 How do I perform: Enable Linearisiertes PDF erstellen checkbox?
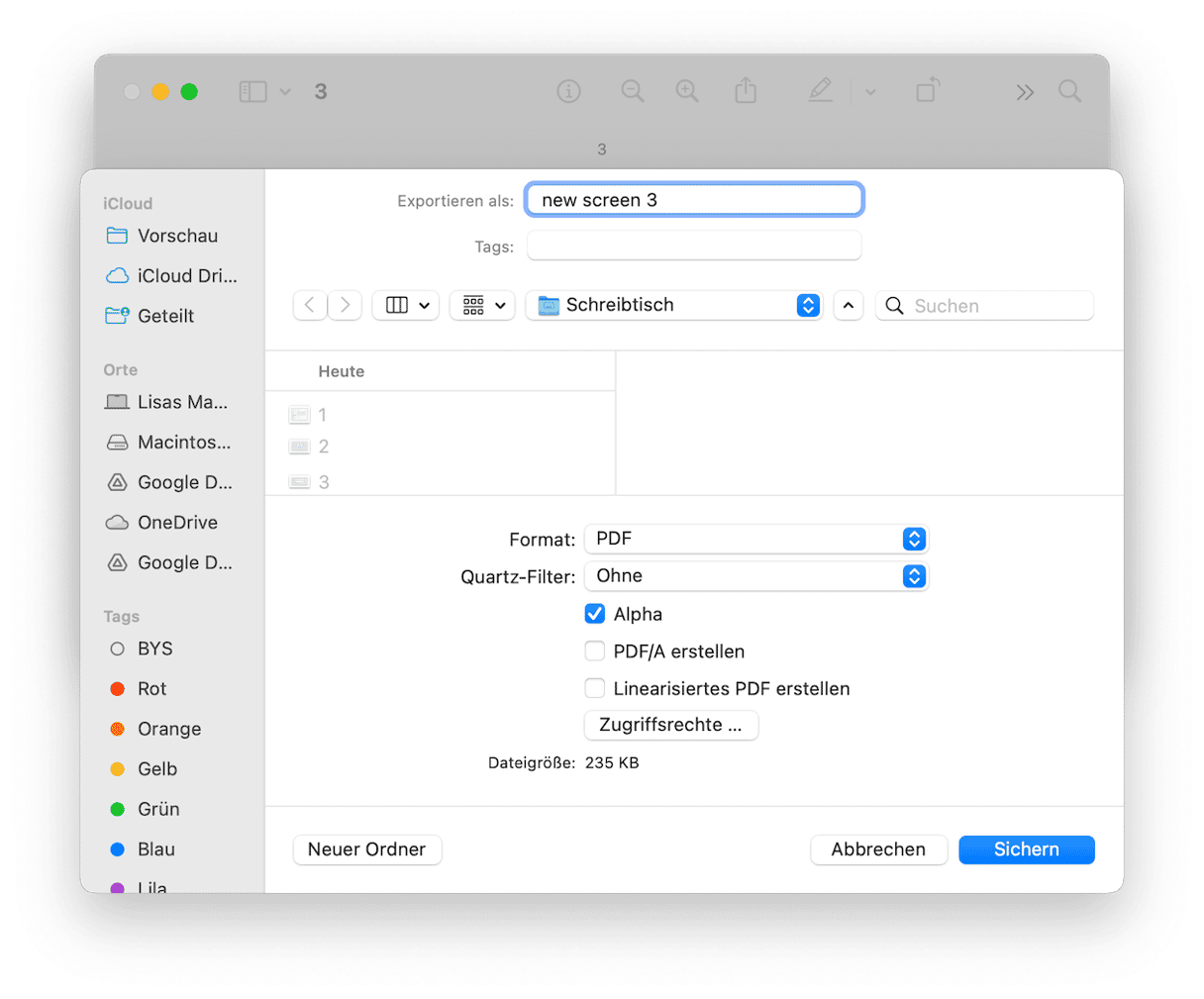[595, 688]
